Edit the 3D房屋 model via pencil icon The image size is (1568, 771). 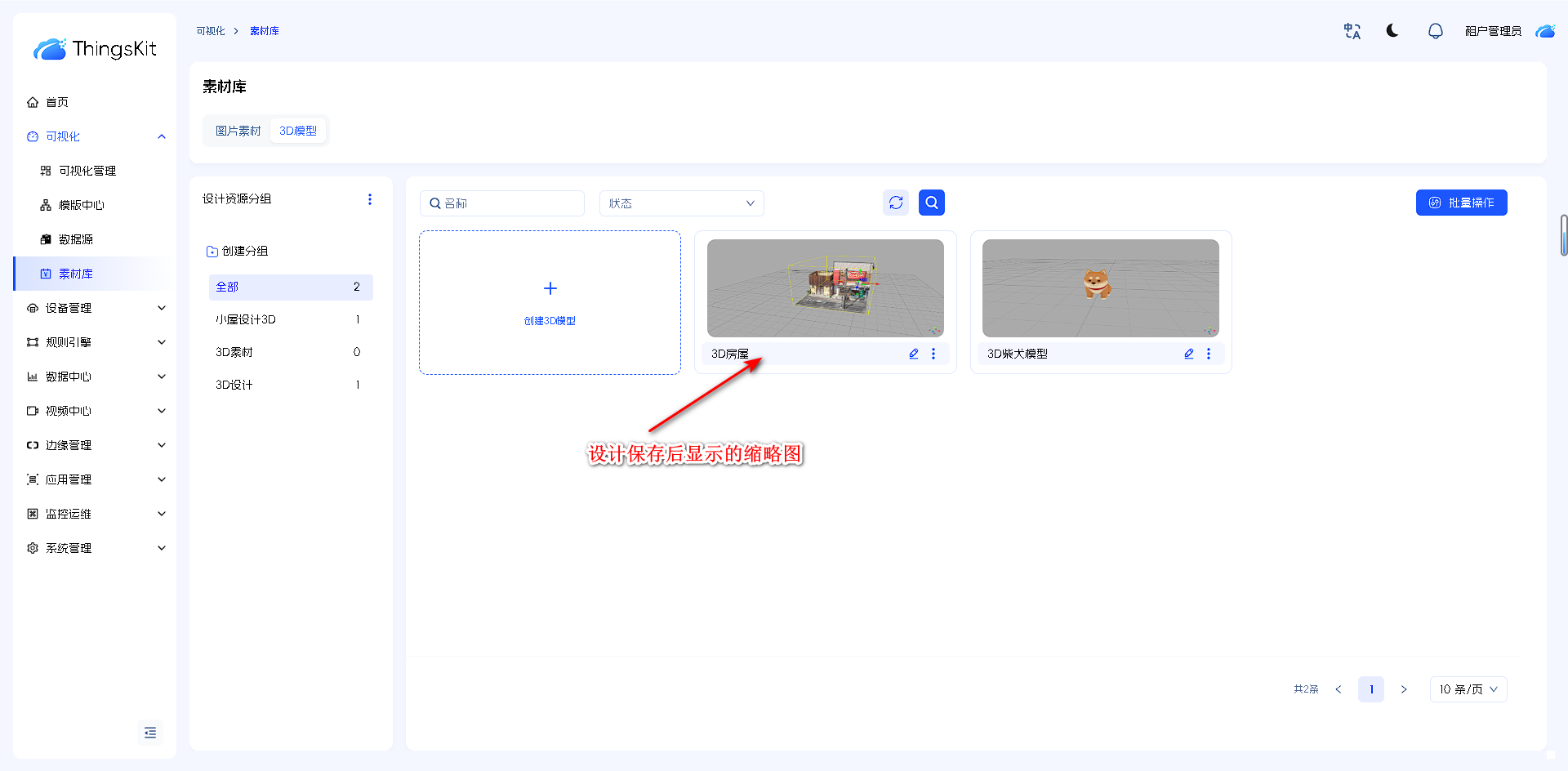[914, 354]
